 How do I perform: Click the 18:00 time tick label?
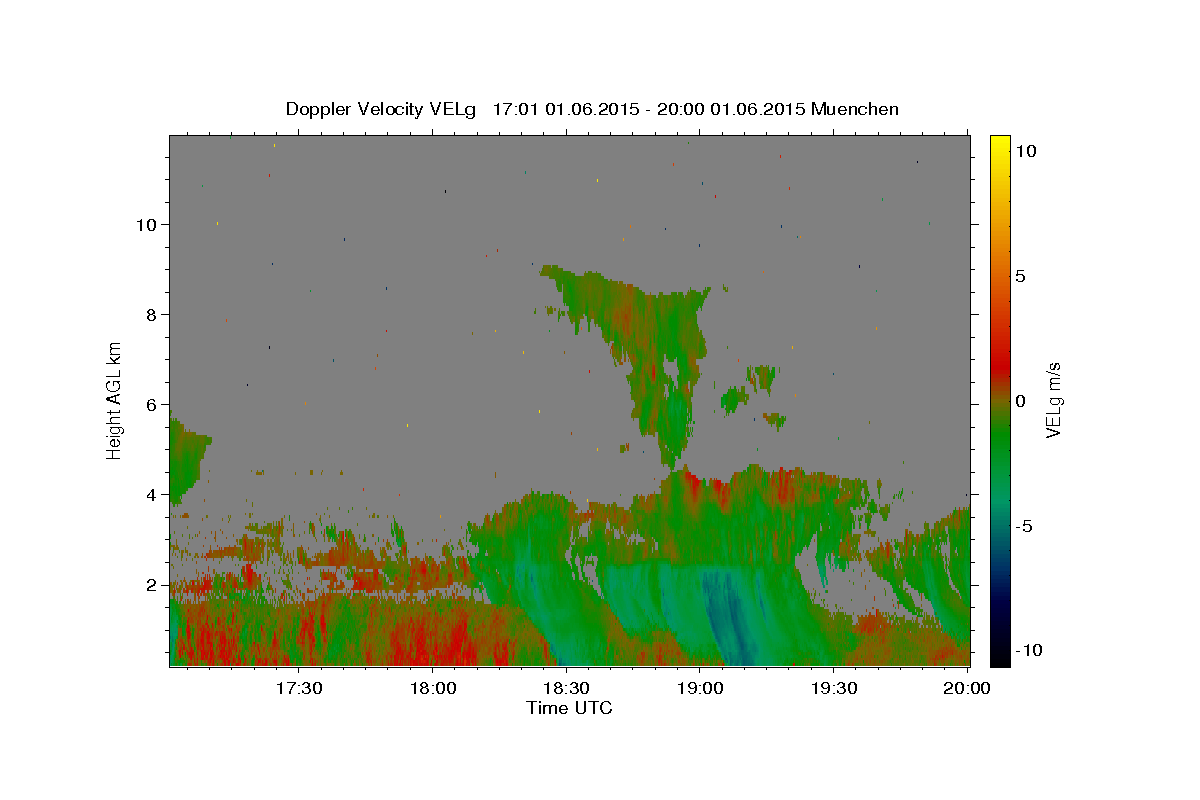(433, 689)
